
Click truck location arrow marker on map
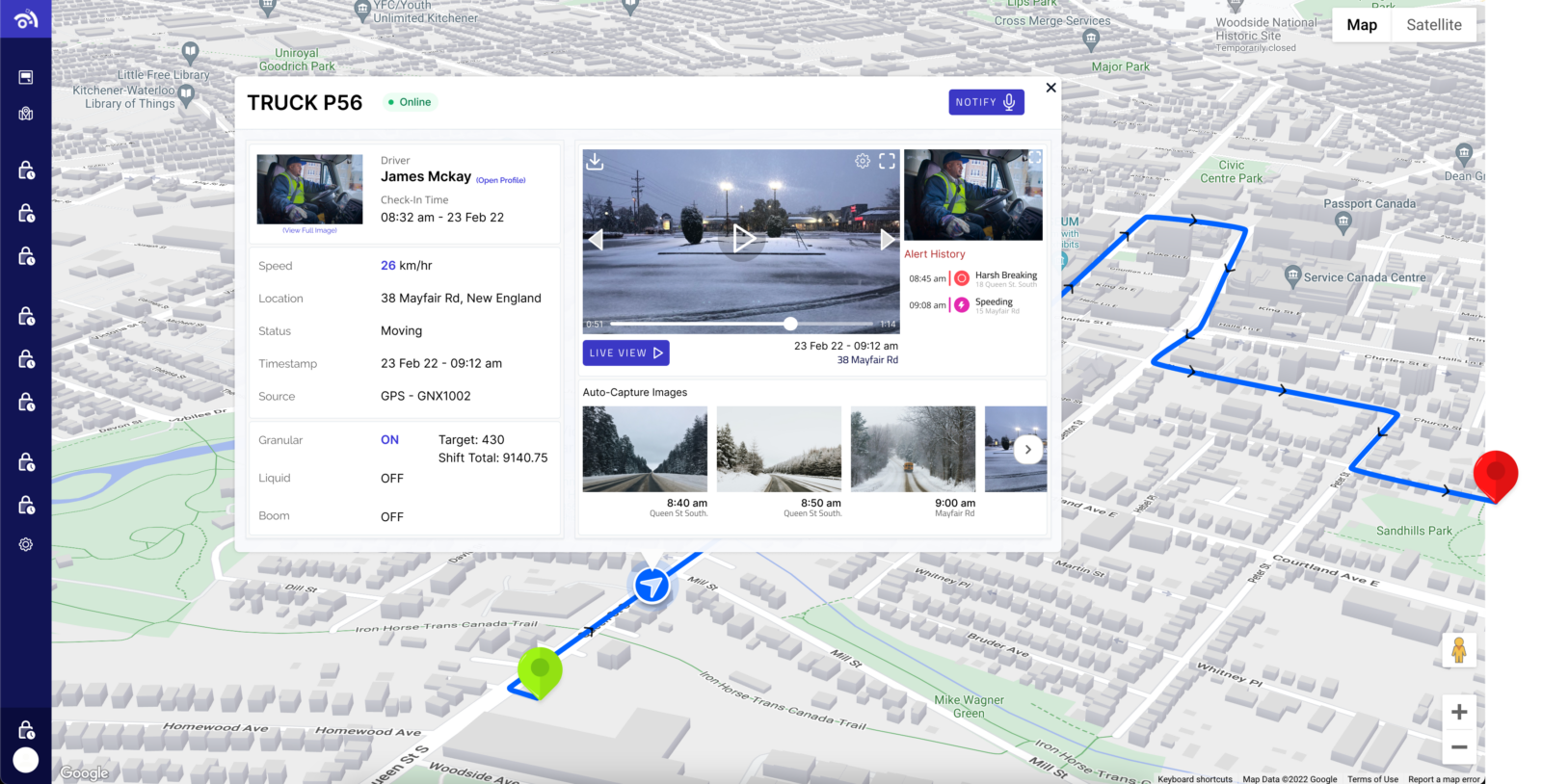(651, 585)
